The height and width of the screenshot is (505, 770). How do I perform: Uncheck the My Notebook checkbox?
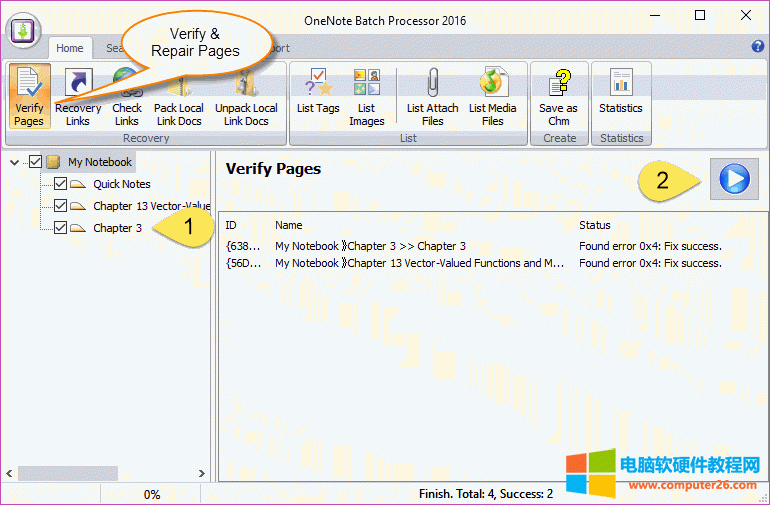click(x=36, y=162)
